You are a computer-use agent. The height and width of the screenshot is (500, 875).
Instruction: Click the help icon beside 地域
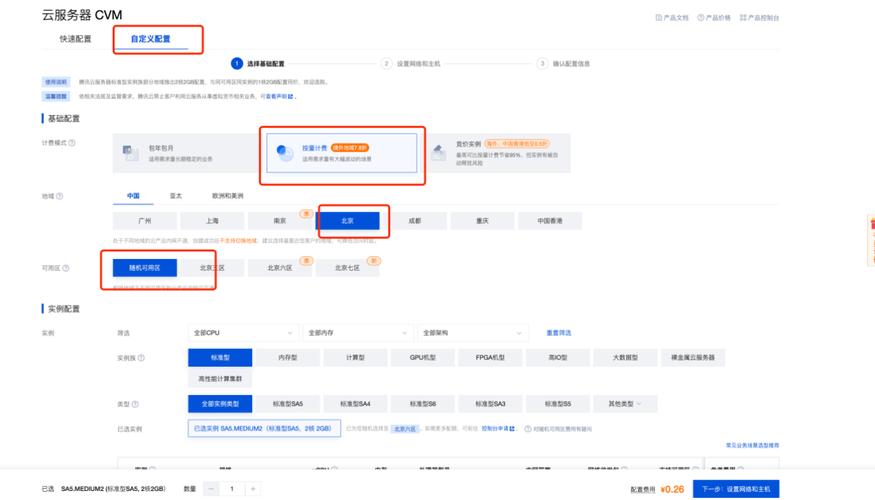(x=59, y=196)
